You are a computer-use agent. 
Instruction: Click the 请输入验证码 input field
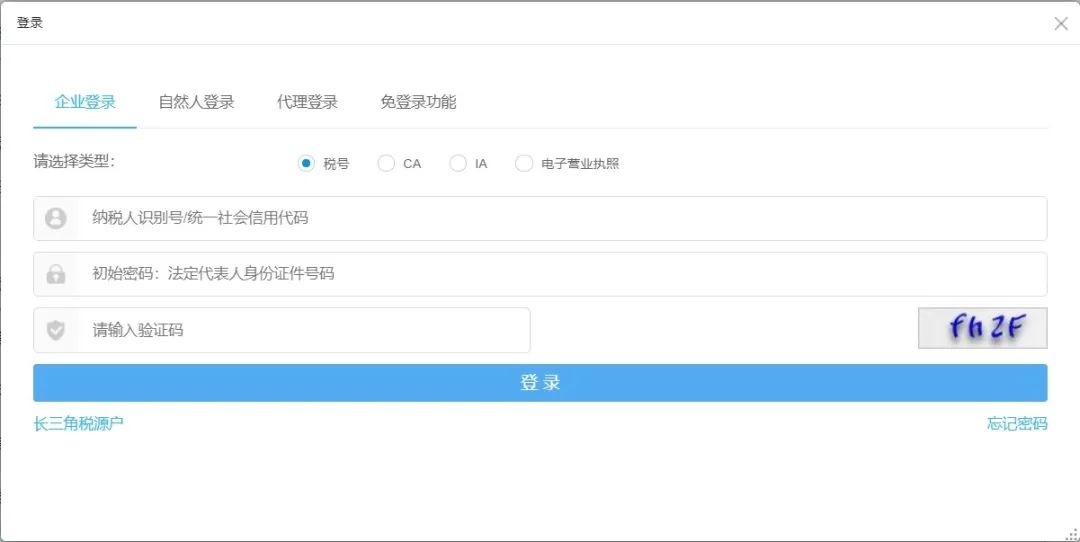click(x=282, y=330)
